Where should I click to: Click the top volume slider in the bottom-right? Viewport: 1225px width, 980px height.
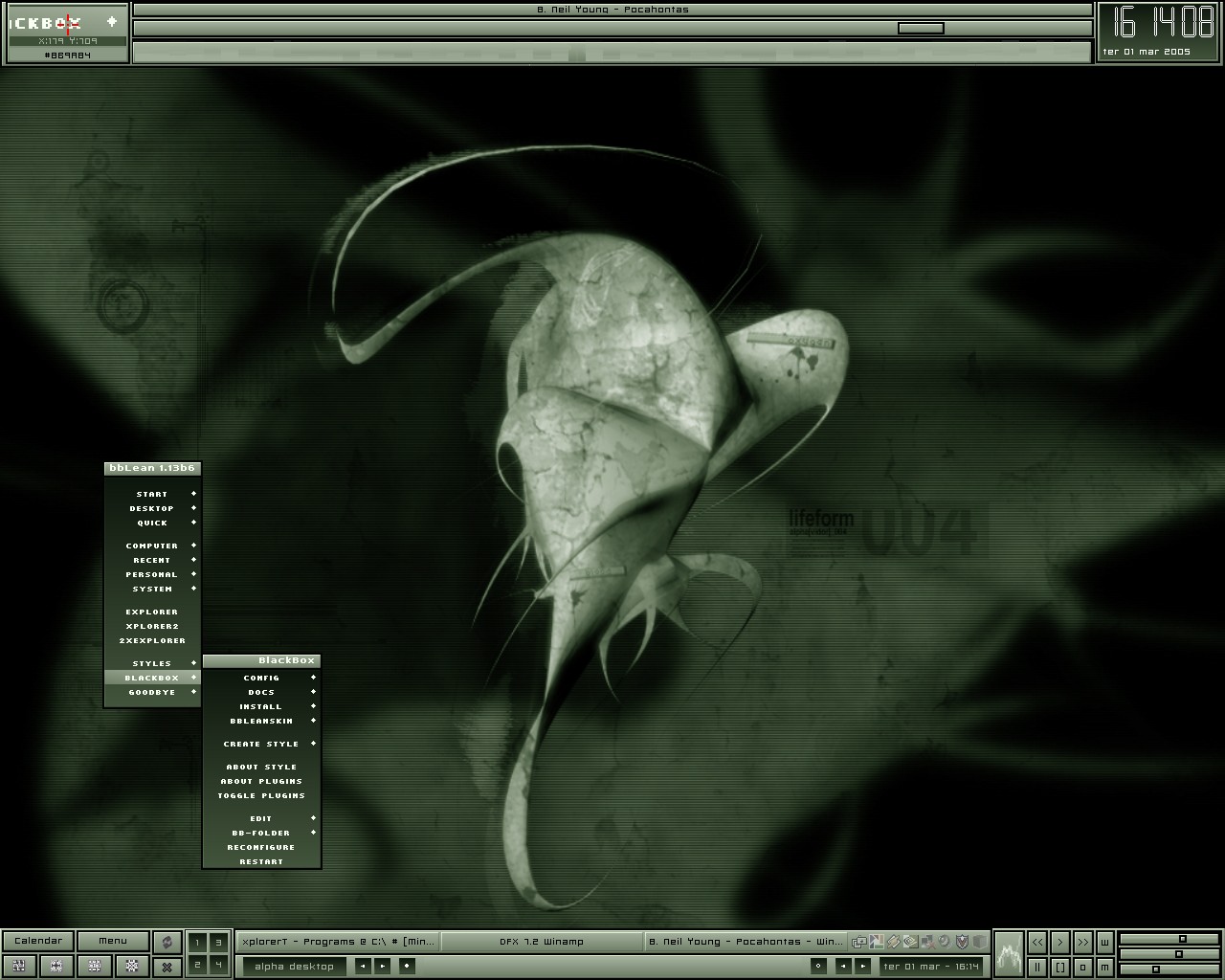click(x=1168, y=940)
